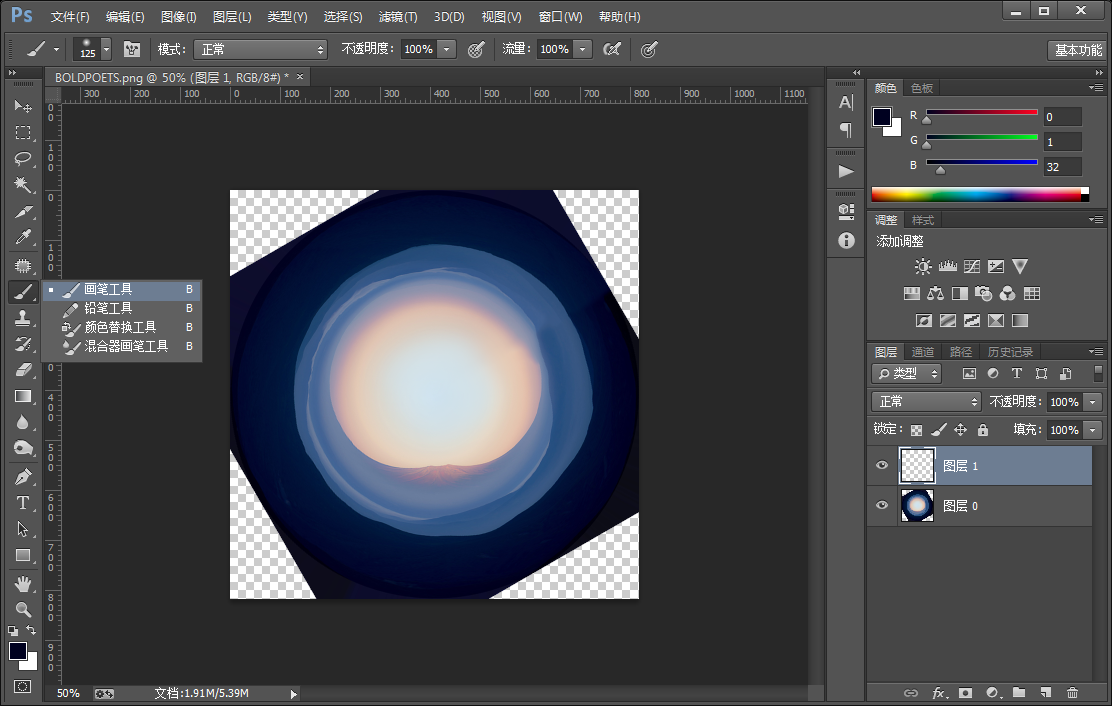Hide 图层 0 using its eye icon
The width and height of the screenshot is (1112, 706).
pyautogui.click(x=882, y=505)
